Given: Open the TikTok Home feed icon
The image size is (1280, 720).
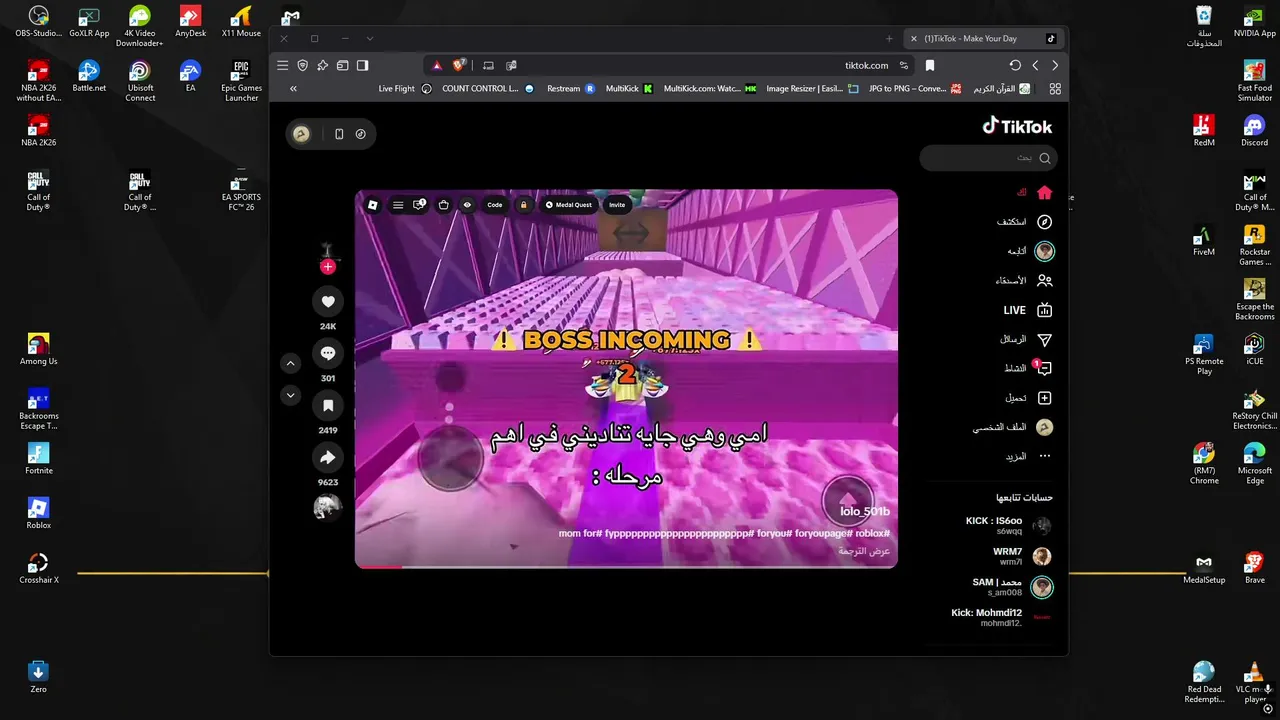Looking at the screenshot, I should point(1044,192).
